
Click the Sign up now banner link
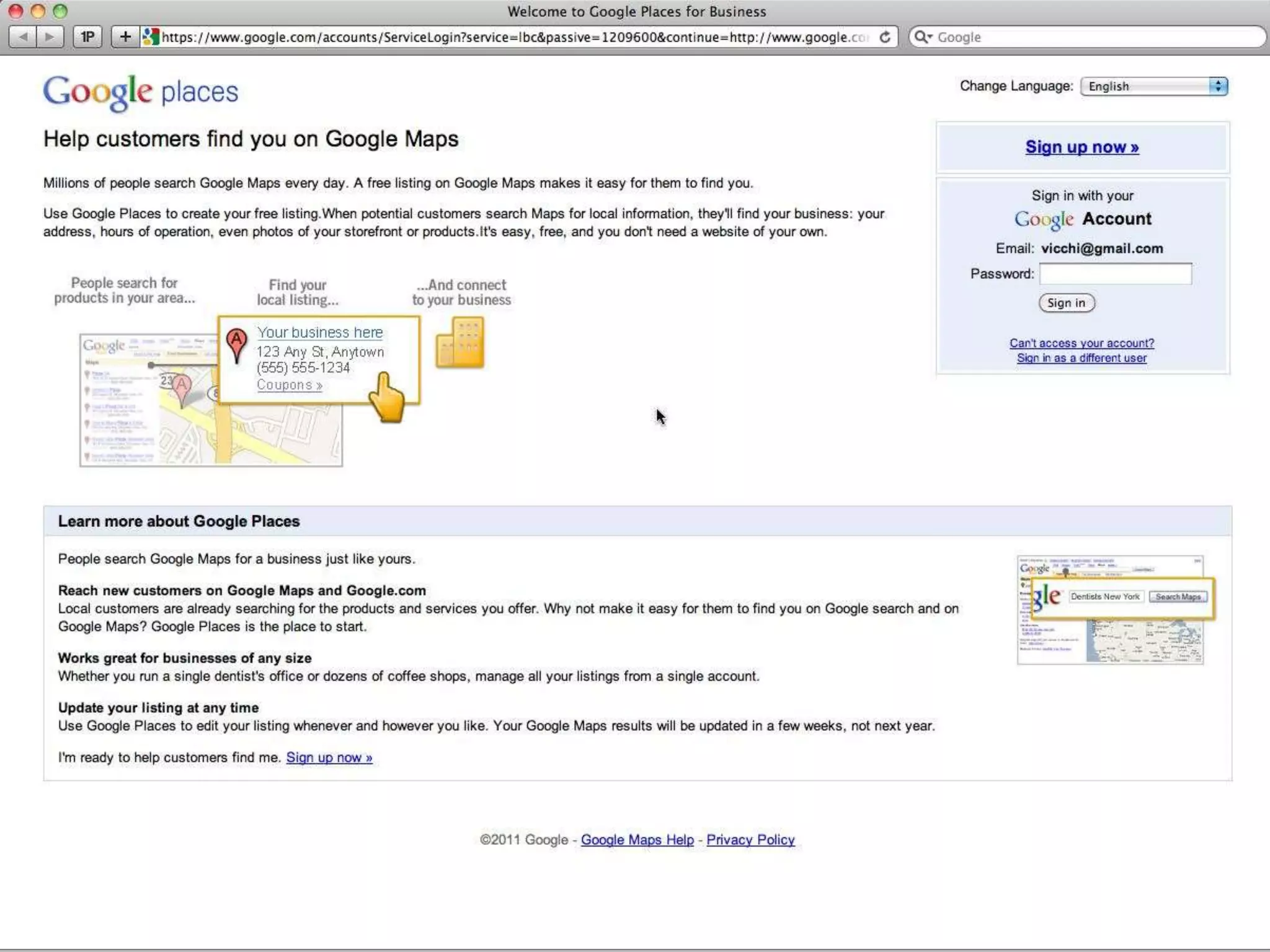[1082, 148]
